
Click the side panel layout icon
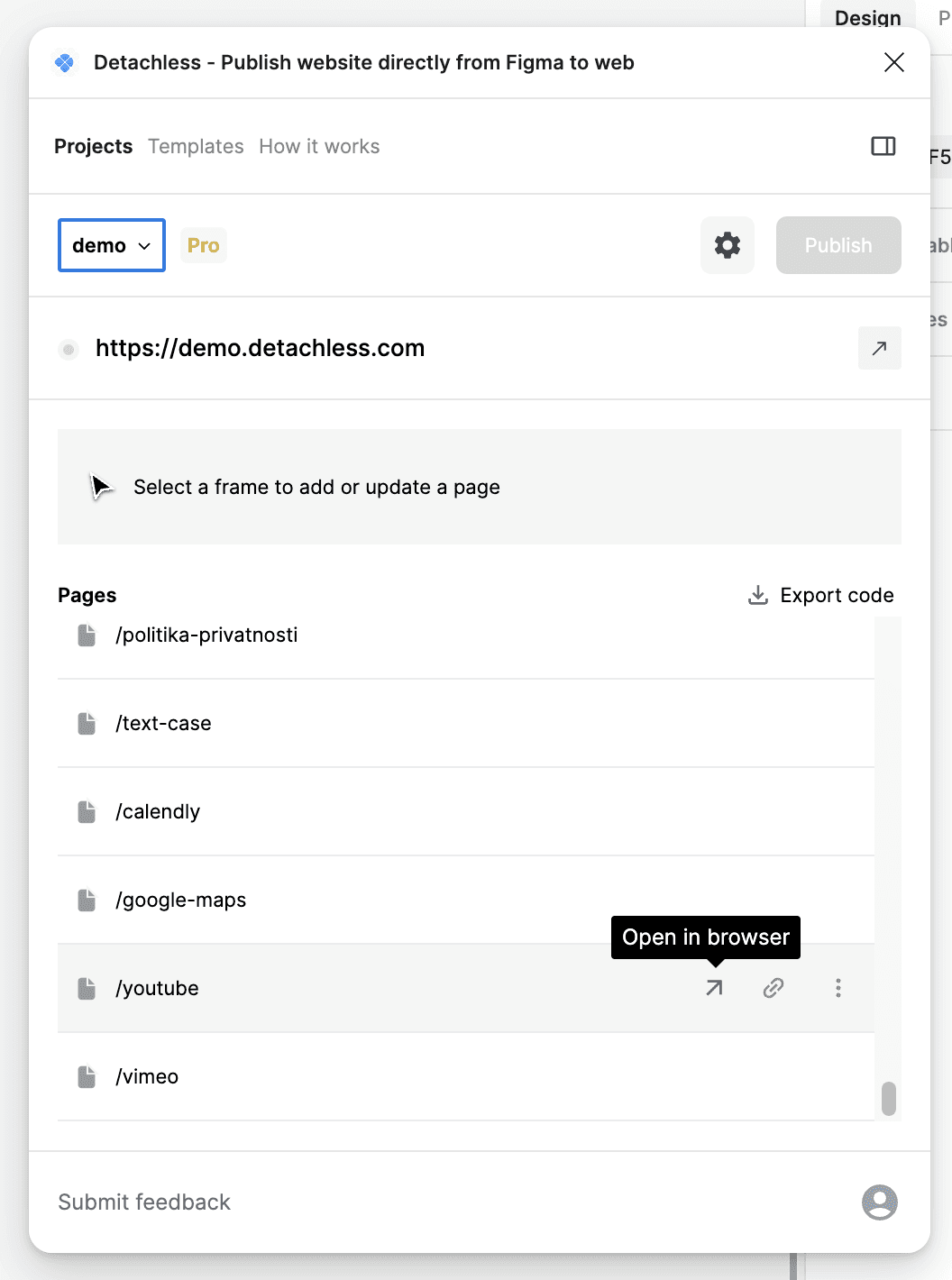pyautogui.click(x=883, y=145)
